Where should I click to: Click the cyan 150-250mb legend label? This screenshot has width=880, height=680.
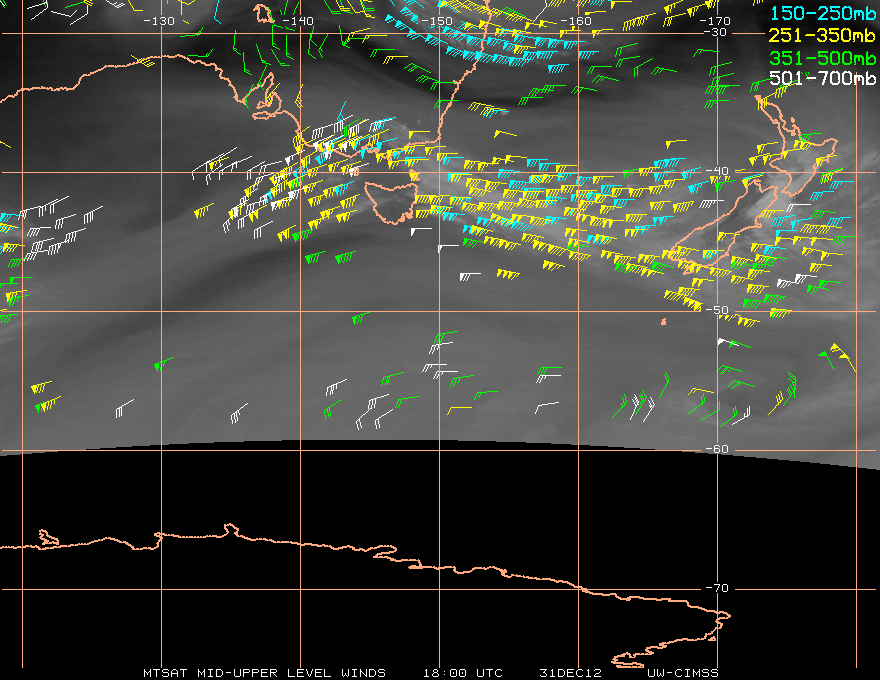click(x=822, y=13)
